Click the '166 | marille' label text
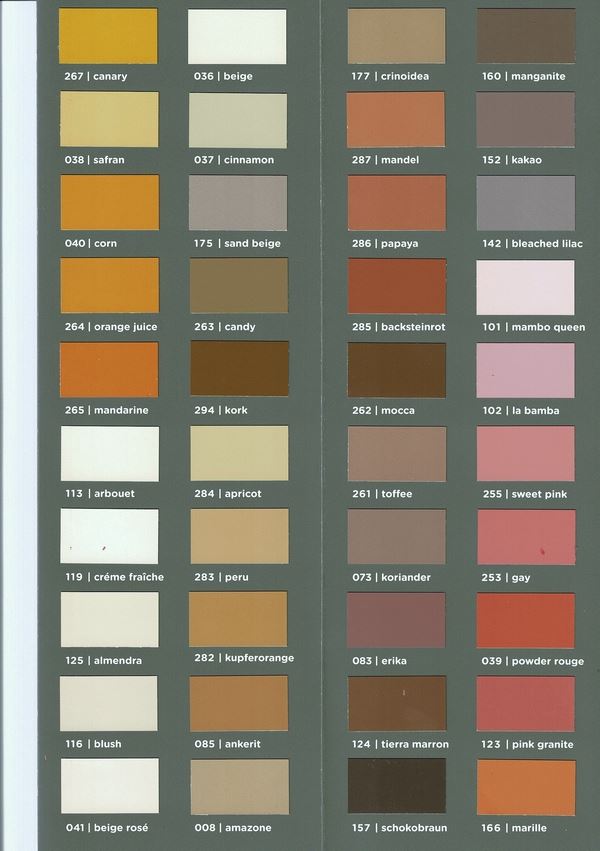This screenshot has width=600, height=851. click(x=513, y=827)
